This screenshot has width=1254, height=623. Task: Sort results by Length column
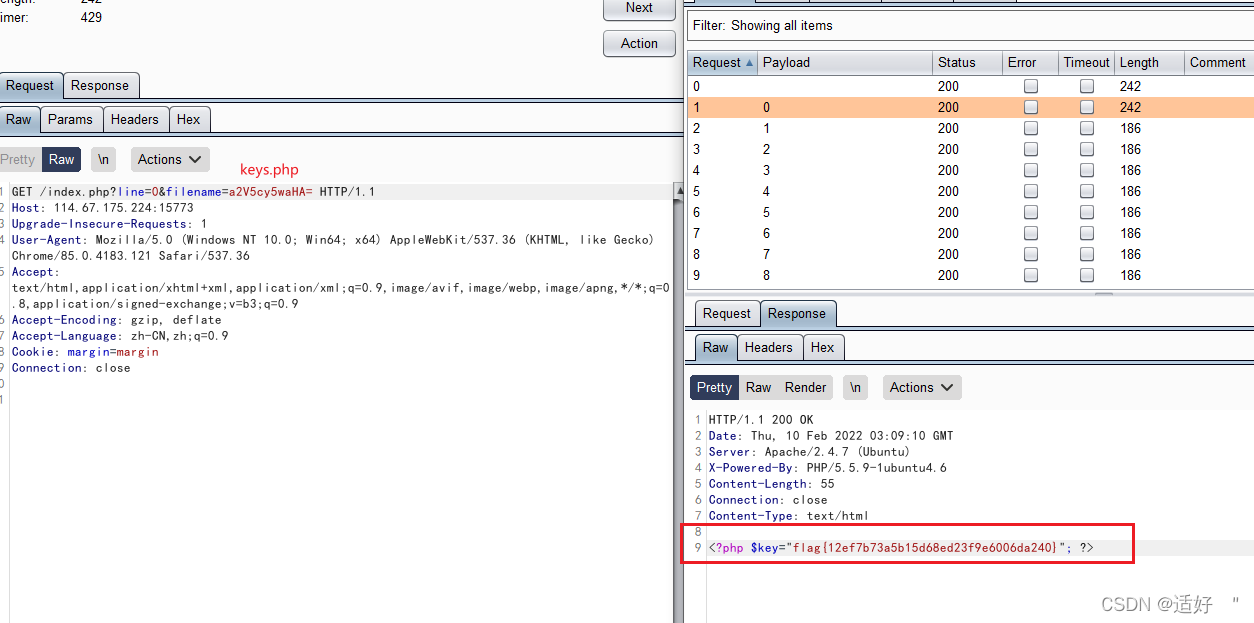pyautogui.click(x=1149, y=62)
